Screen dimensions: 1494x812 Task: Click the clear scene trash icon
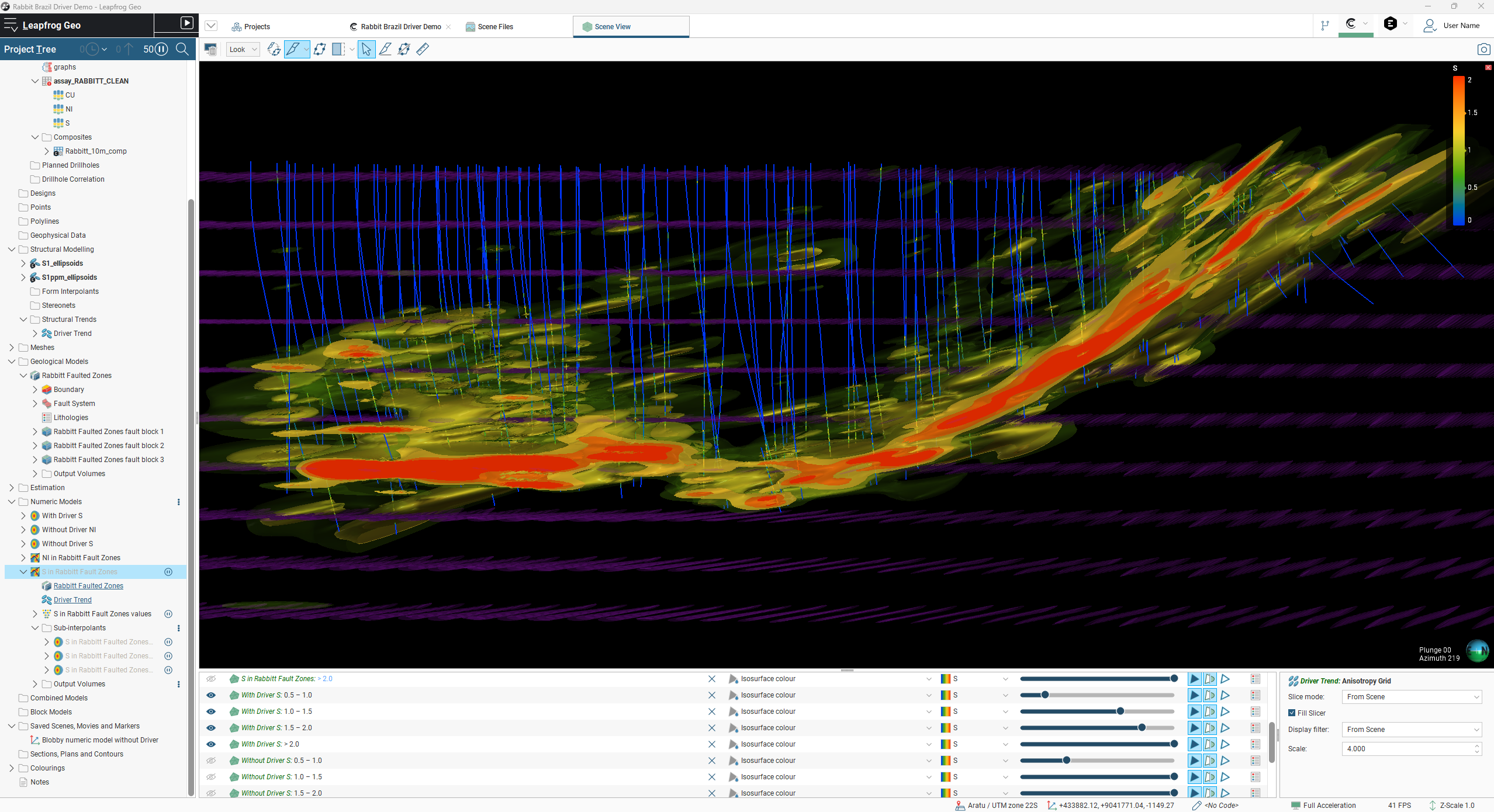point(210,49)
